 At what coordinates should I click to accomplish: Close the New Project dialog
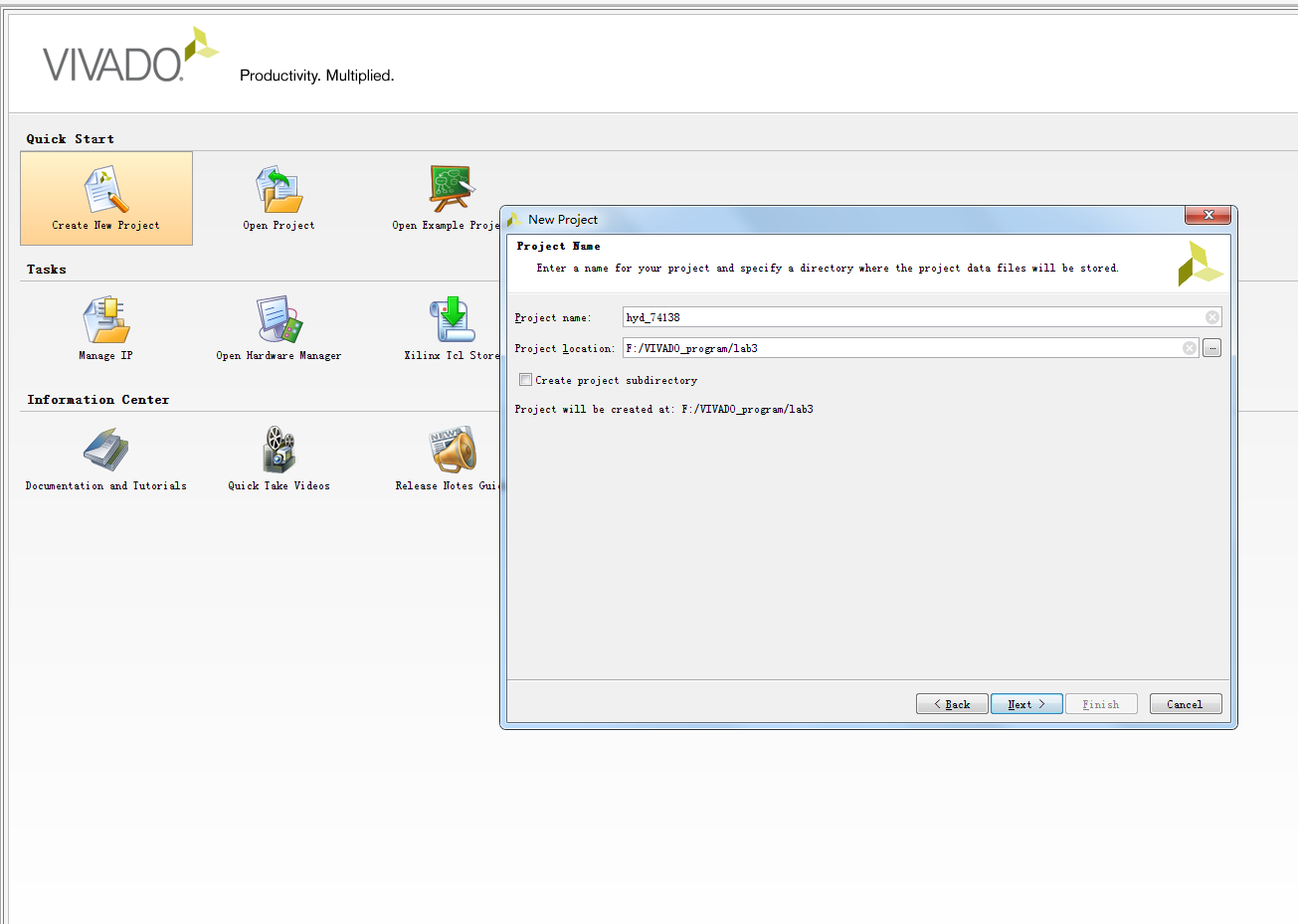[x=1208, y=216]
